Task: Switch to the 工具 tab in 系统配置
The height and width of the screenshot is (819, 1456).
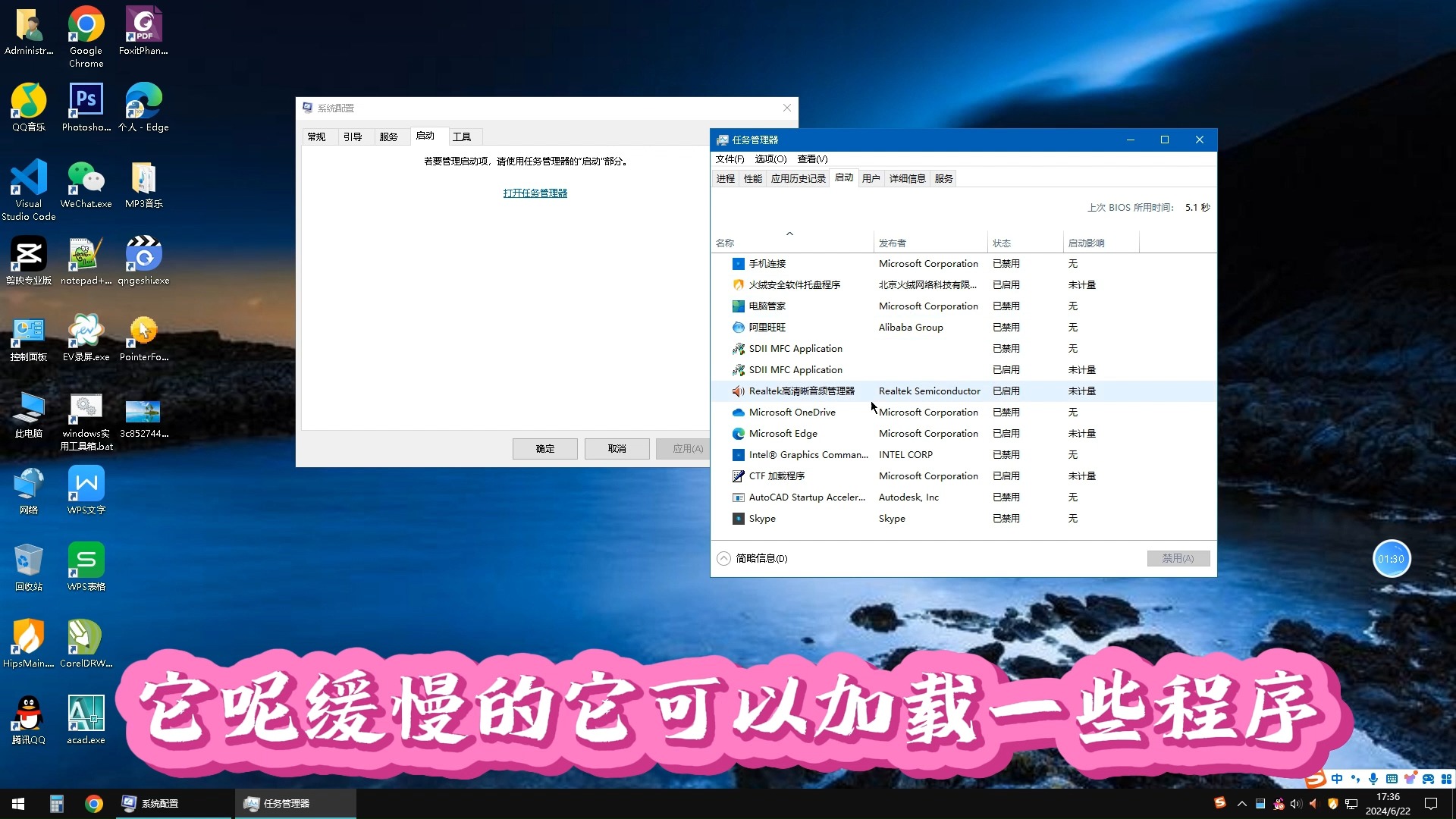Action: (463, 136)
